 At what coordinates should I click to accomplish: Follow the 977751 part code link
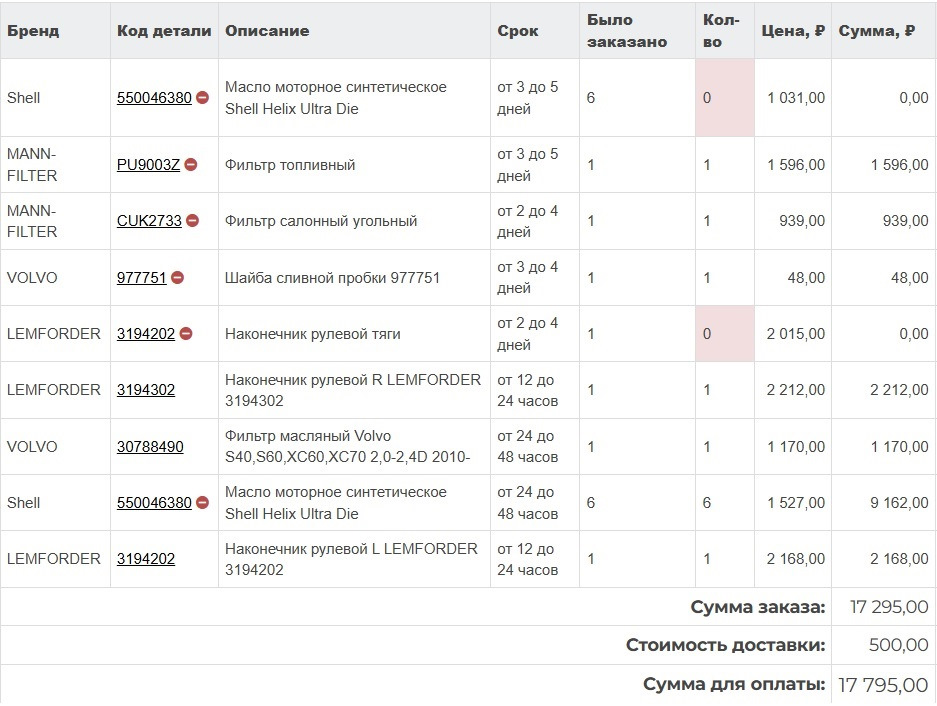[141, 278]
